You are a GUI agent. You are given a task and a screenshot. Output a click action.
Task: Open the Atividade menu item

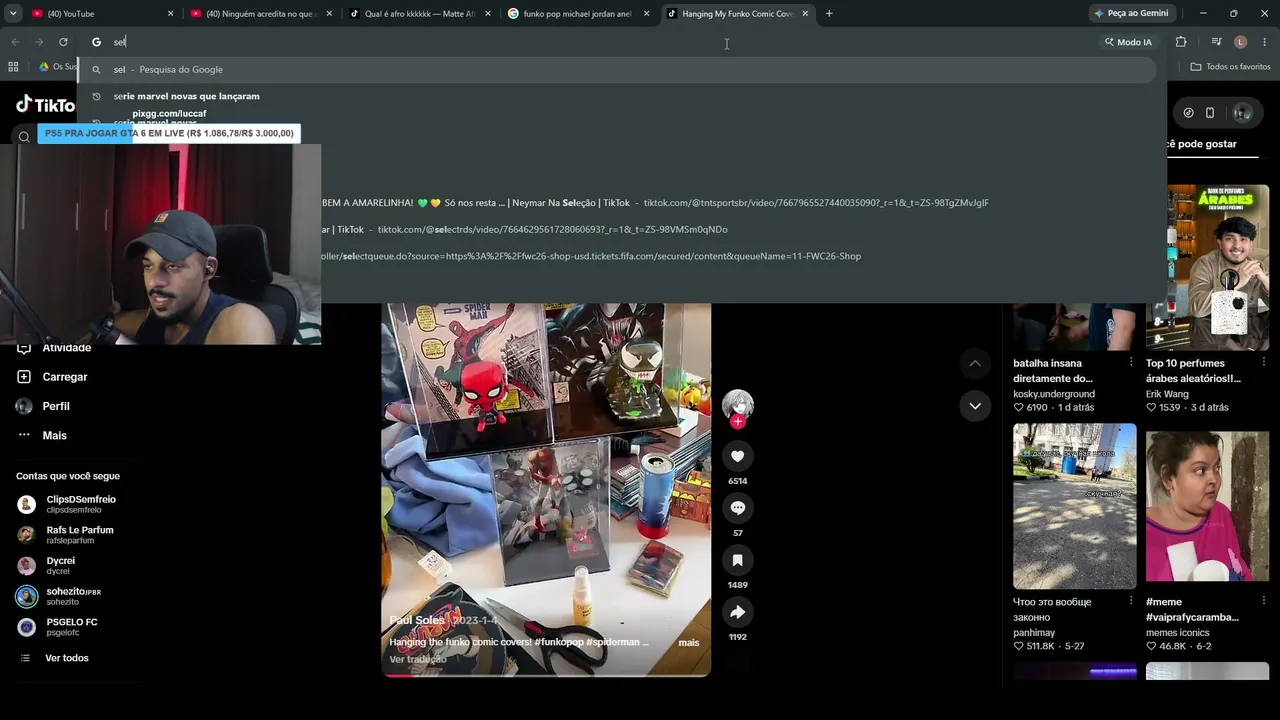(x=66, y=348)
